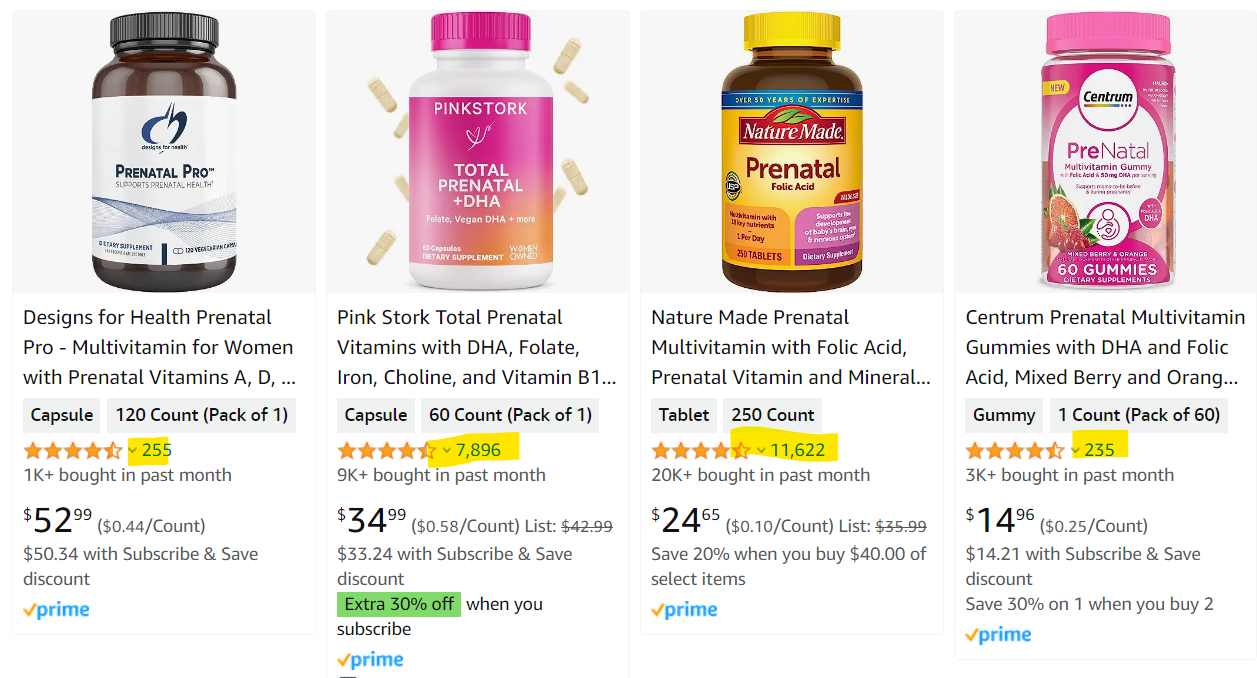Select the Gummy form option on Centrum
This screenshot has width=1257, height=678.
[1004, 415]
